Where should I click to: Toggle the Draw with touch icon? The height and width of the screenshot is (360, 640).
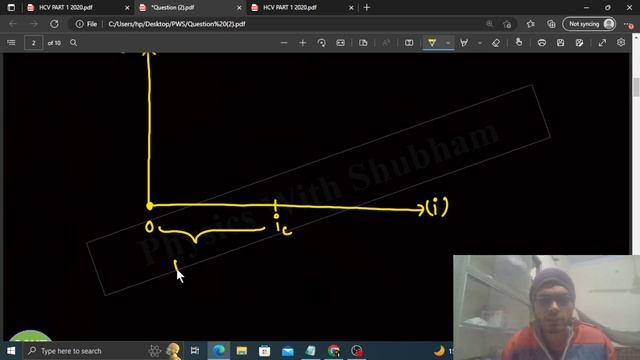[519, 42]
